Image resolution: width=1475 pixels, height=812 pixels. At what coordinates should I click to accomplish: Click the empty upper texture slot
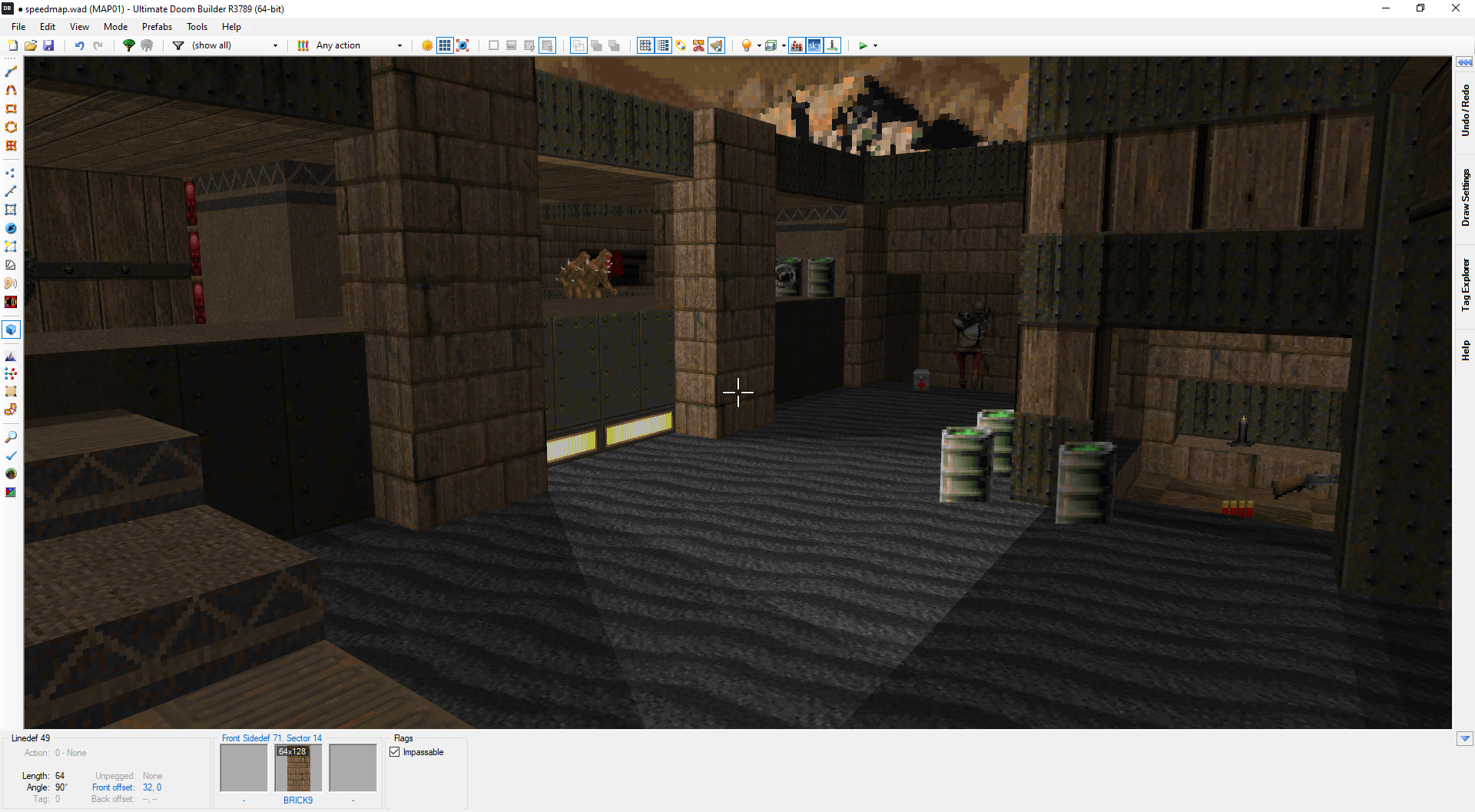point(244,767)
